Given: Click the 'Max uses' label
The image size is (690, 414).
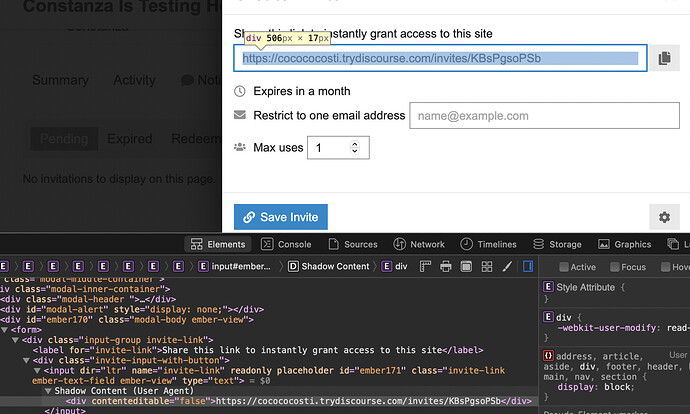Looking at the screenshot, I should pyautogui.click(x=278, y=148).
